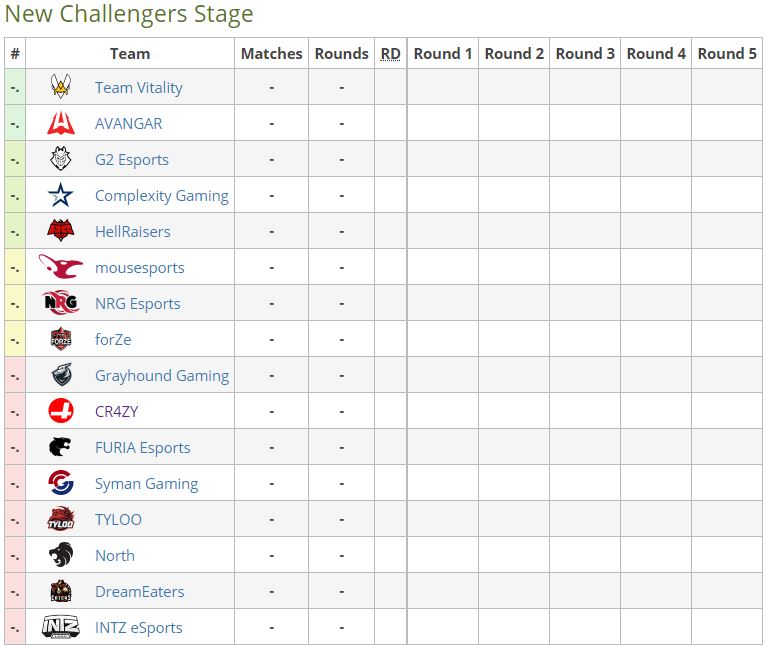This screenshot has height=646, width=765.
Task: Click the Complexity Gaming star logo
Action: tap(61, 195)
